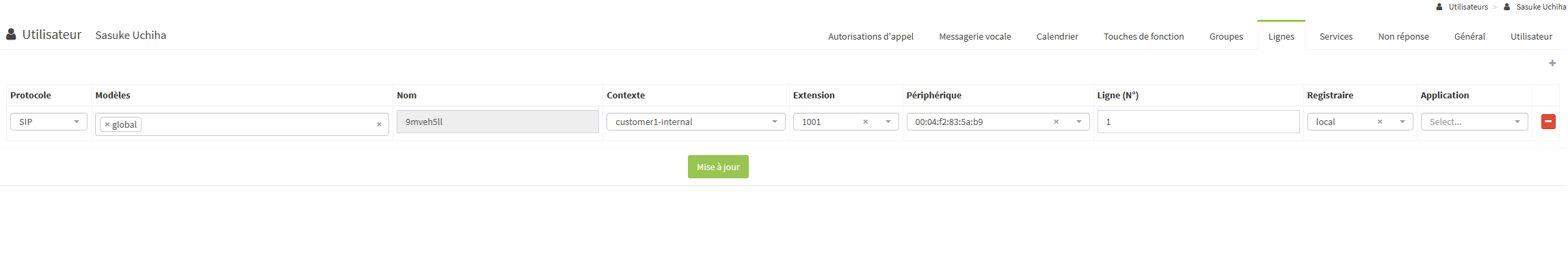Image resolution: width=1568 pixels, height=276 pixels.
Task: Delete the line with red minus button
Action: pos(1548,122)
